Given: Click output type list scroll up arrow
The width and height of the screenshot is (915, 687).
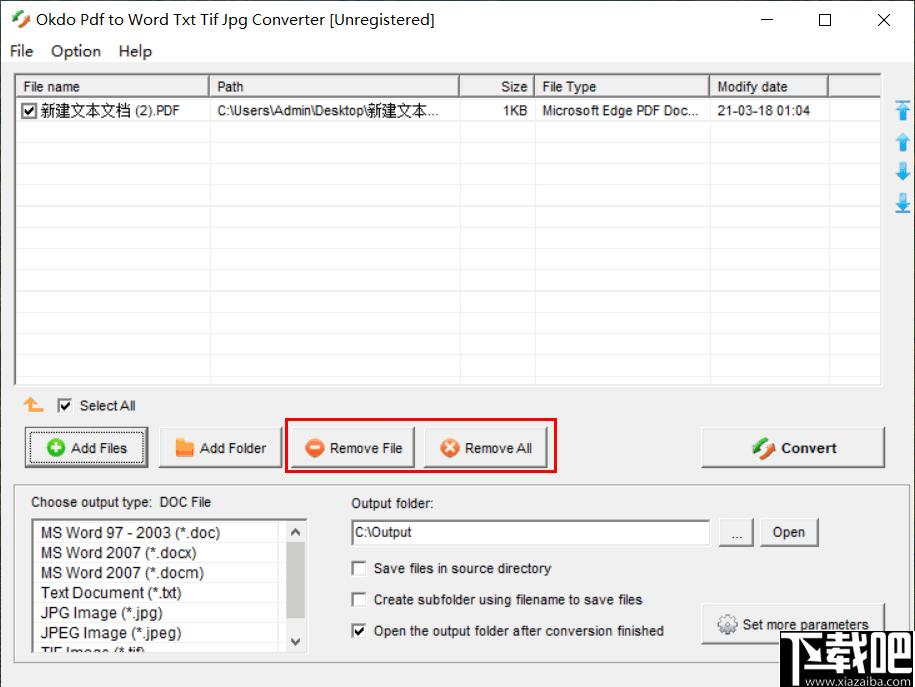Looking at the screenshot, I should [295, 532].
